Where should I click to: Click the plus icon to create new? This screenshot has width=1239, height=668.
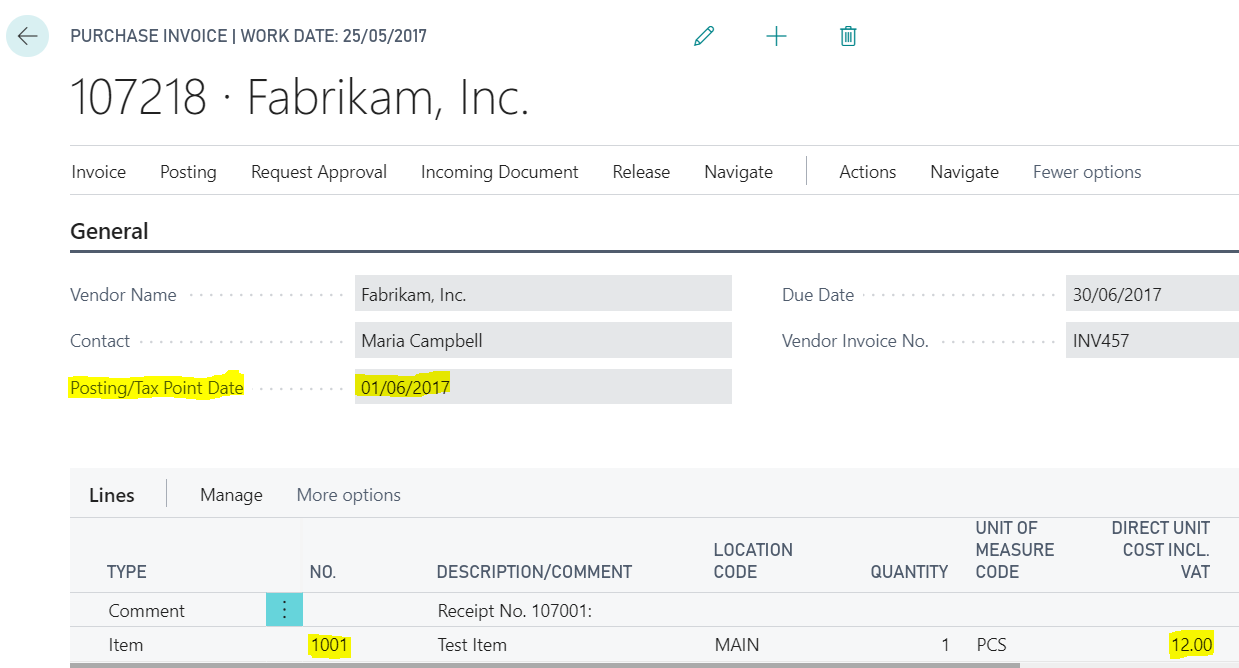(x=776, y=37)
